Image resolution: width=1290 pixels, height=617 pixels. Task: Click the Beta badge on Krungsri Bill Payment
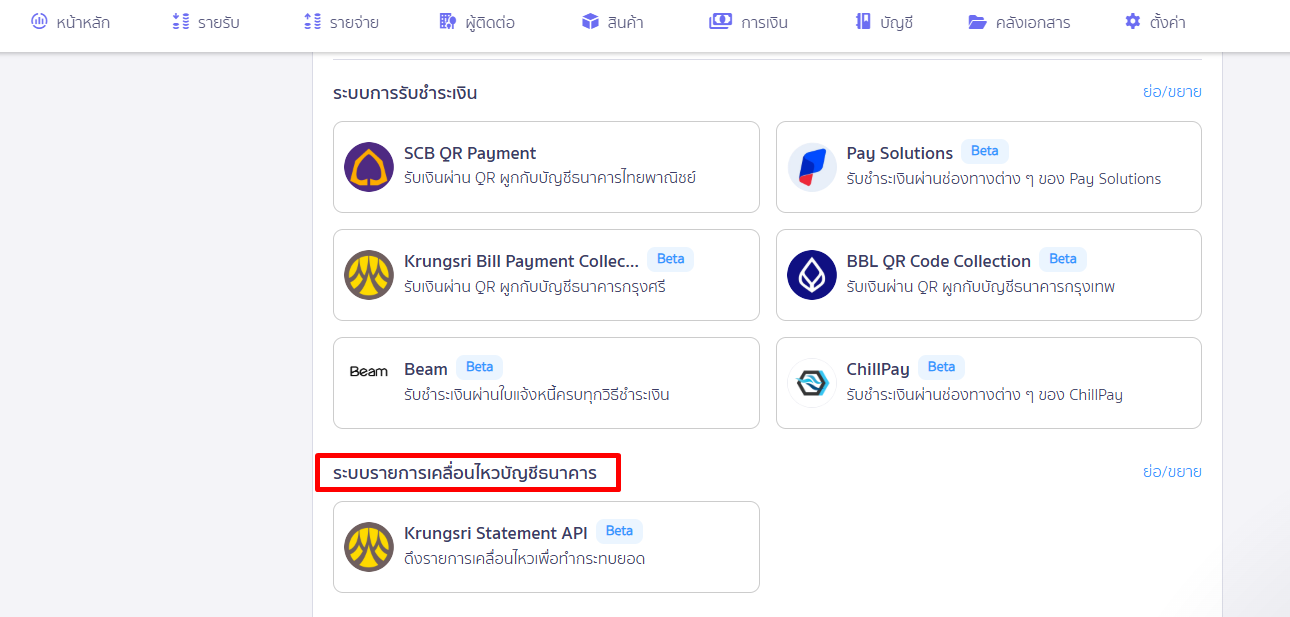(x=671, y=259)
